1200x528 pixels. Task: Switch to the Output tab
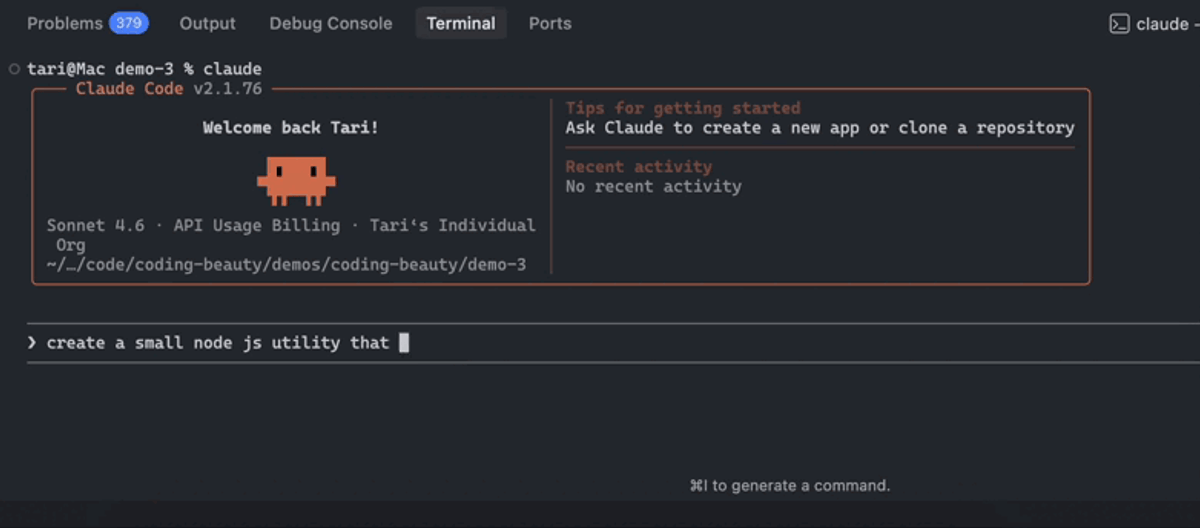point(207,23)
